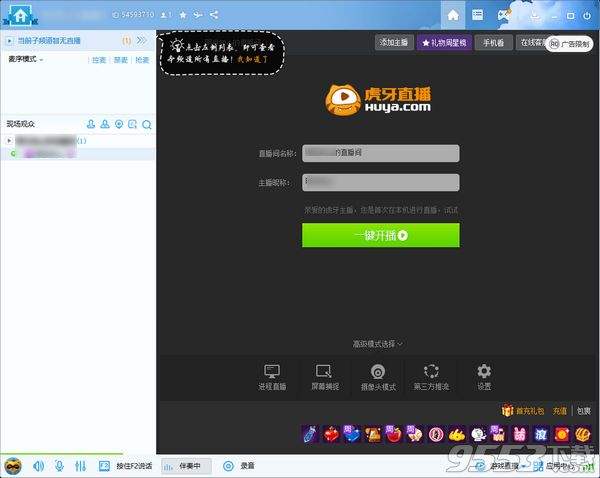Click first person icon in 现场观众 bar

pyautogui.click(x=91, y=124)
